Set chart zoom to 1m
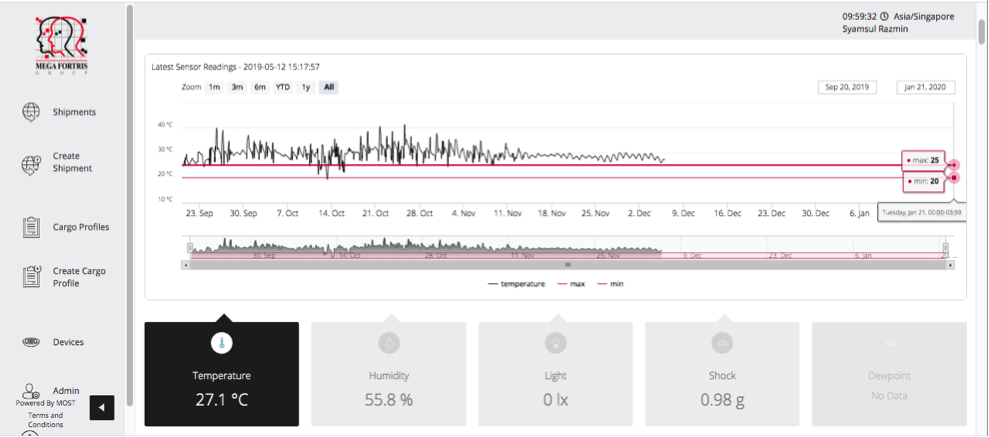Image resolution: width=989 pixels, height=437 pixels. pos(214,87)
